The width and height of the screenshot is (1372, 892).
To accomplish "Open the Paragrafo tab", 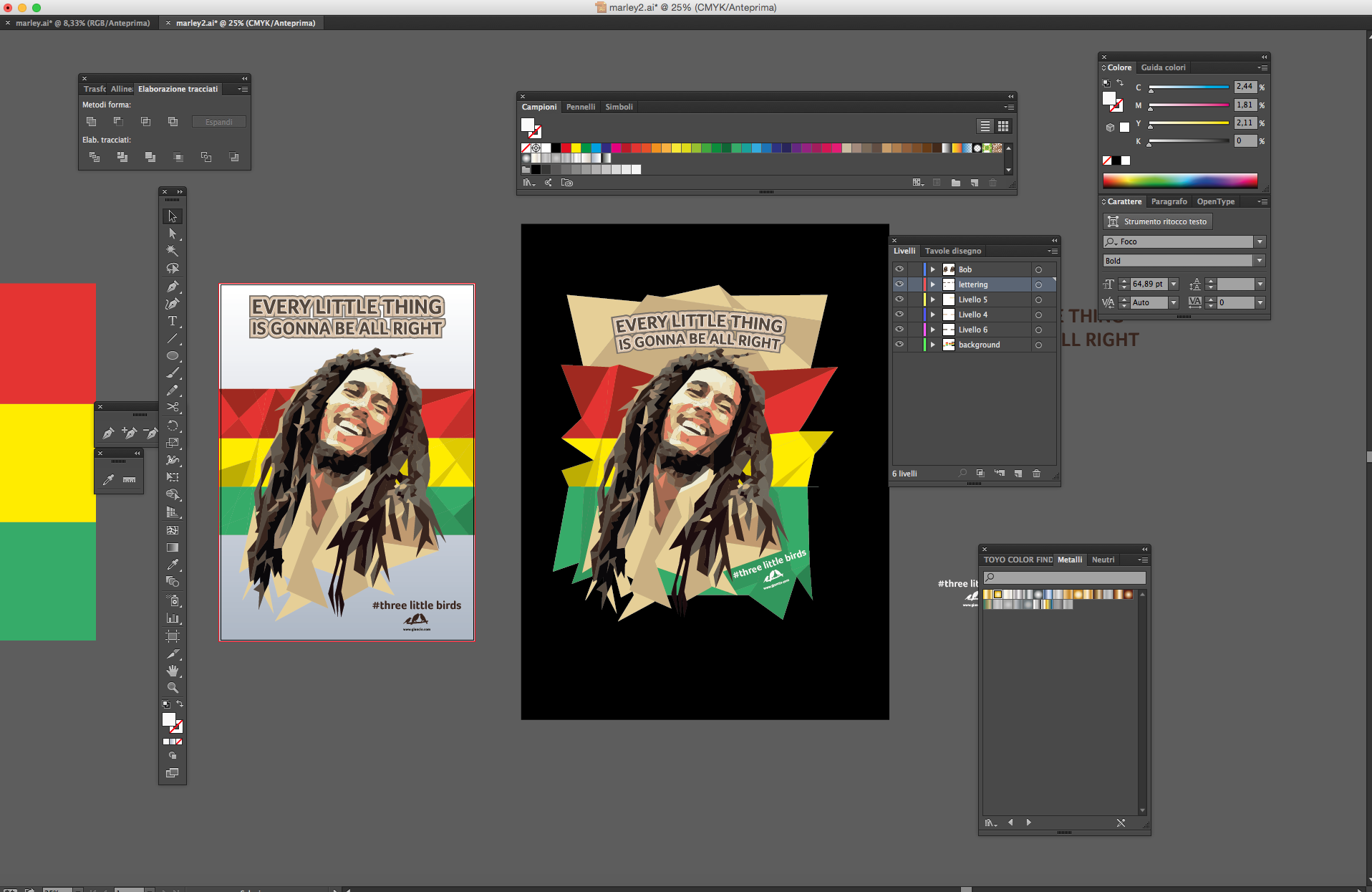I will pyautogui.click(x=1169, y=201).
